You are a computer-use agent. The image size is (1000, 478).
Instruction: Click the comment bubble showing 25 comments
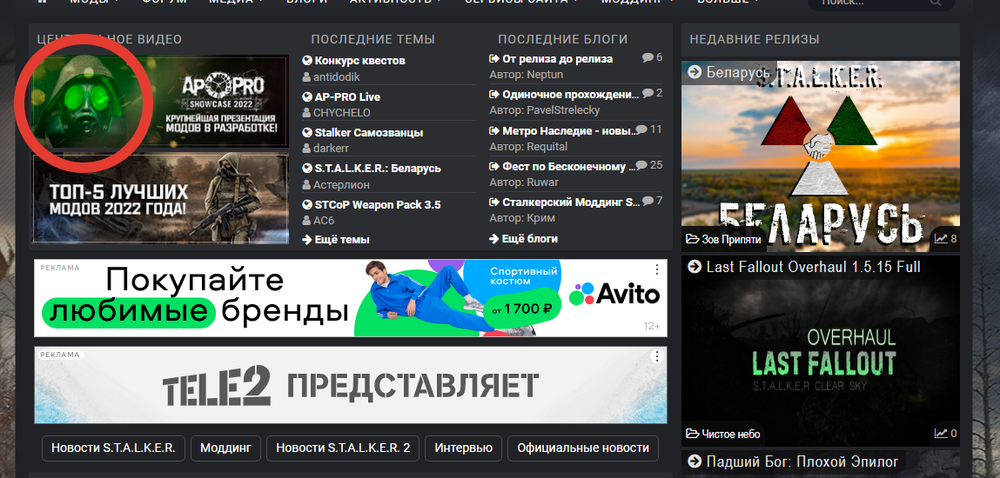[x=642, y=166]
